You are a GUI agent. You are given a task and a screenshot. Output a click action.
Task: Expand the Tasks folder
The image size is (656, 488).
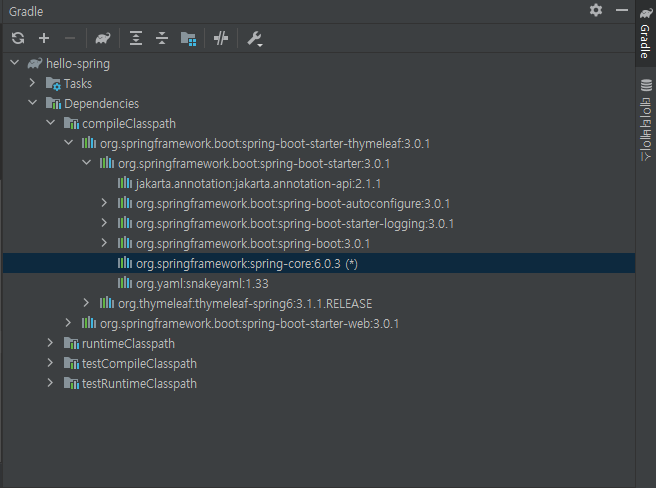pyautogui.click(x=32, y=83)
